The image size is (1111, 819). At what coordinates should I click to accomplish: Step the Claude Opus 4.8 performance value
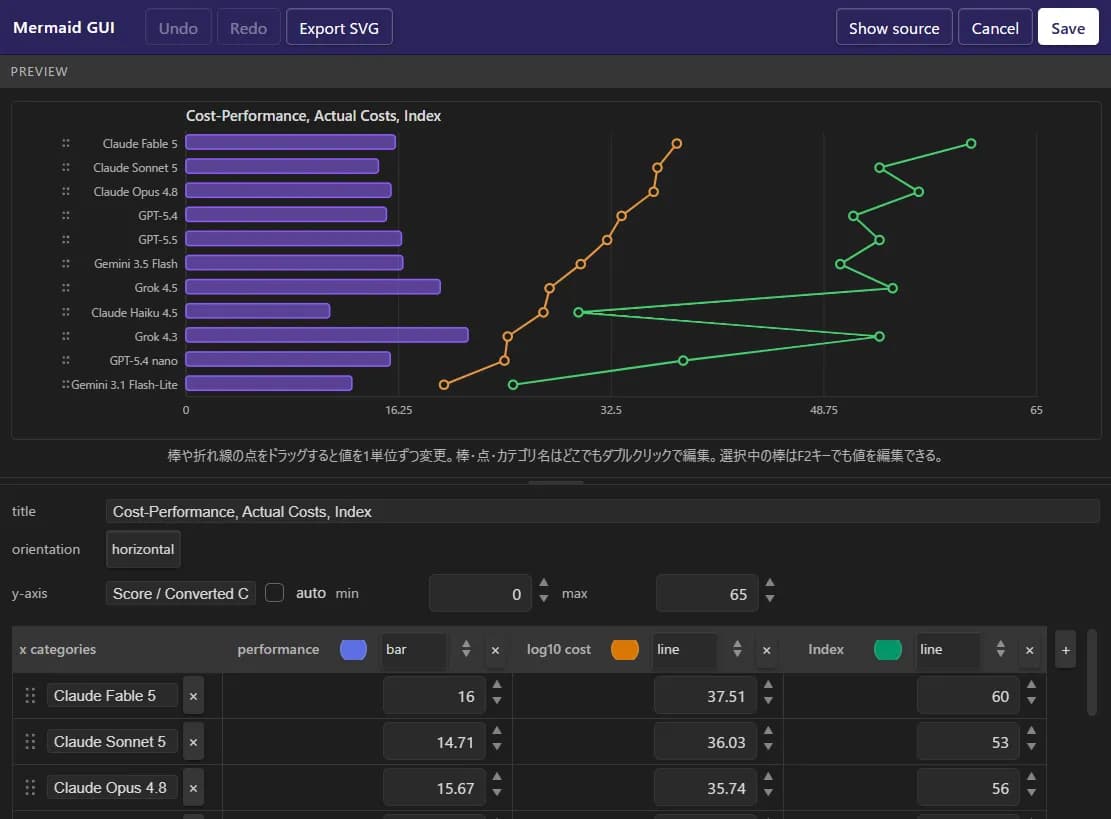pos(497,784)
